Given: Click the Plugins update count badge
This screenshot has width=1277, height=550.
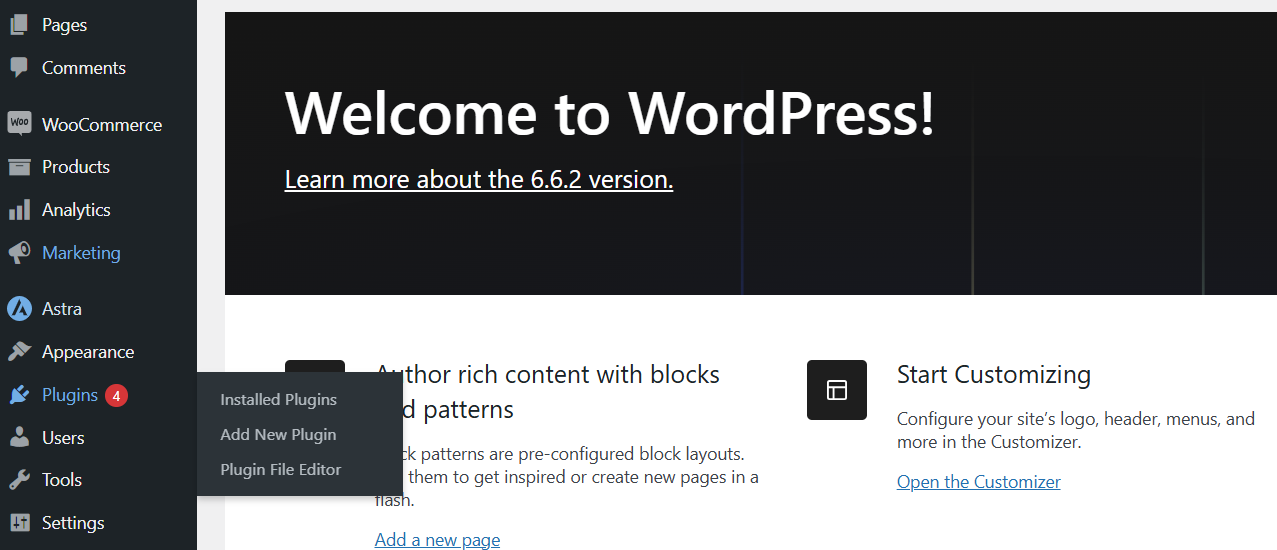Looking at the screenshot, I should (116, 396).
